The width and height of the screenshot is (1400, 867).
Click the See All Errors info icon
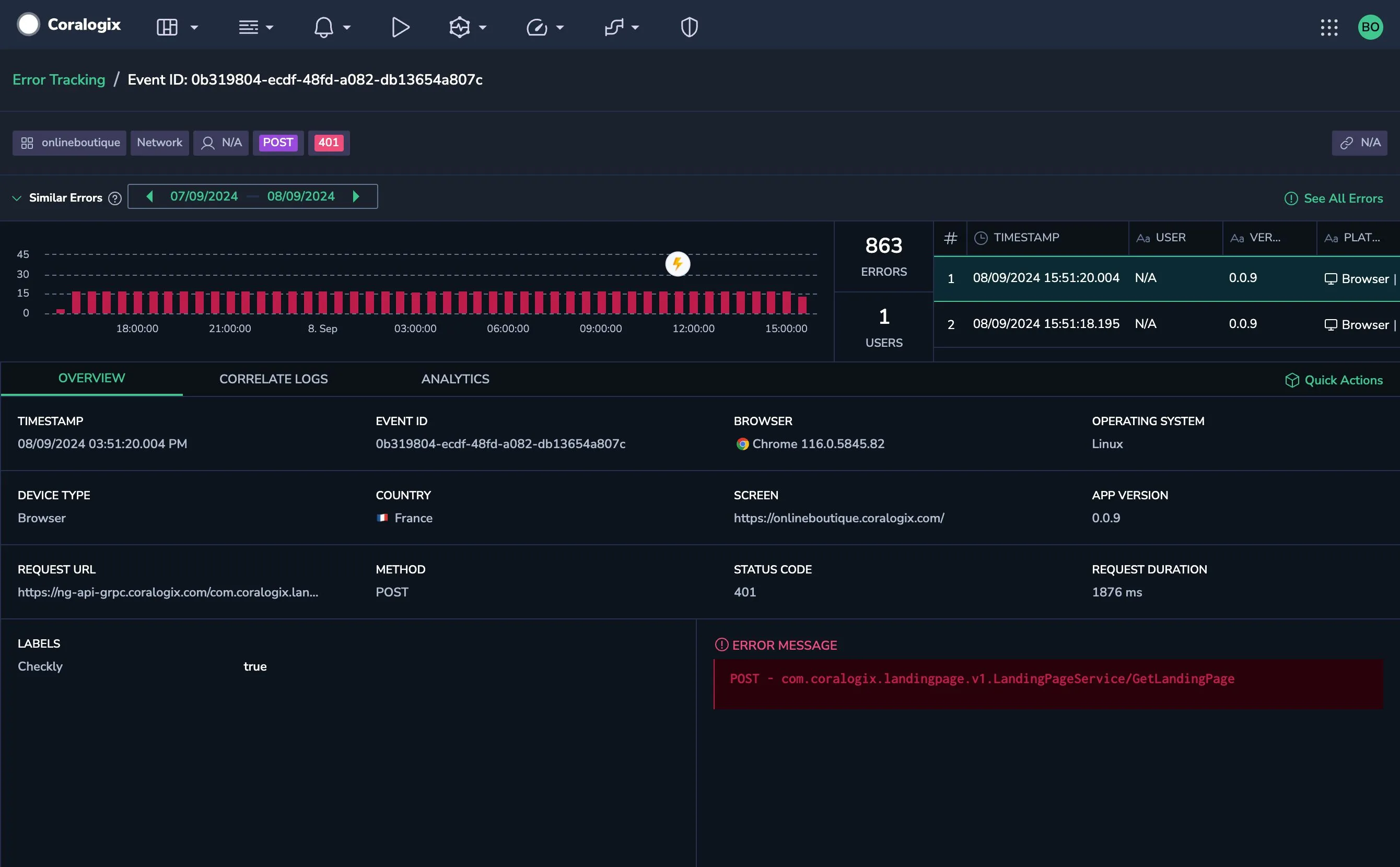pos(1290,198)
